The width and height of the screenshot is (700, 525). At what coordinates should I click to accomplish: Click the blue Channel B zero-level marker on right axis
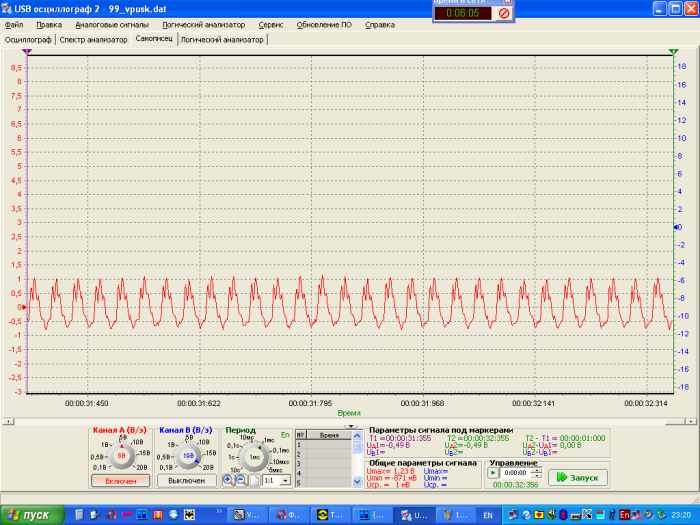tap(676, 227)
